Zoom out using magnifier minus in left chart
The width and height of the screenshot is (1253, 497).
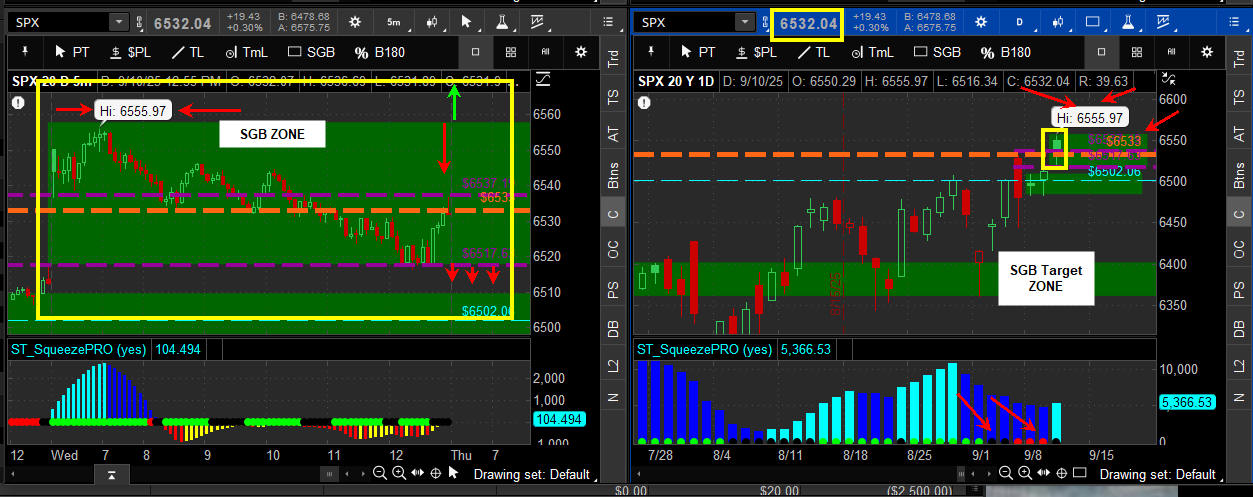point(382,474)
